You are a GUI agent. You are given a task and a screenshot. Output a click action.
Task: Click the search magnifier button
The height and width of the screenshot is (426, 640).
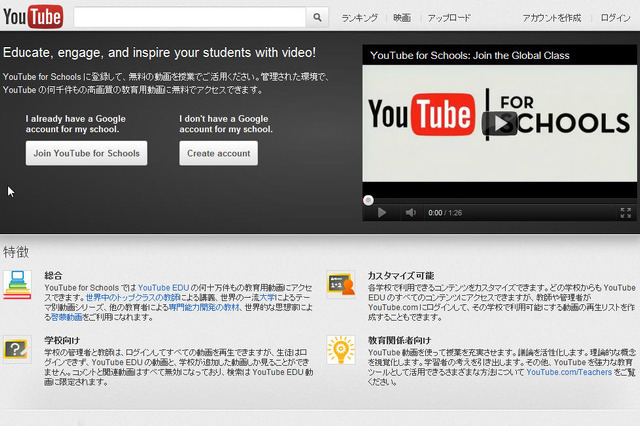[x=317, y=17]
